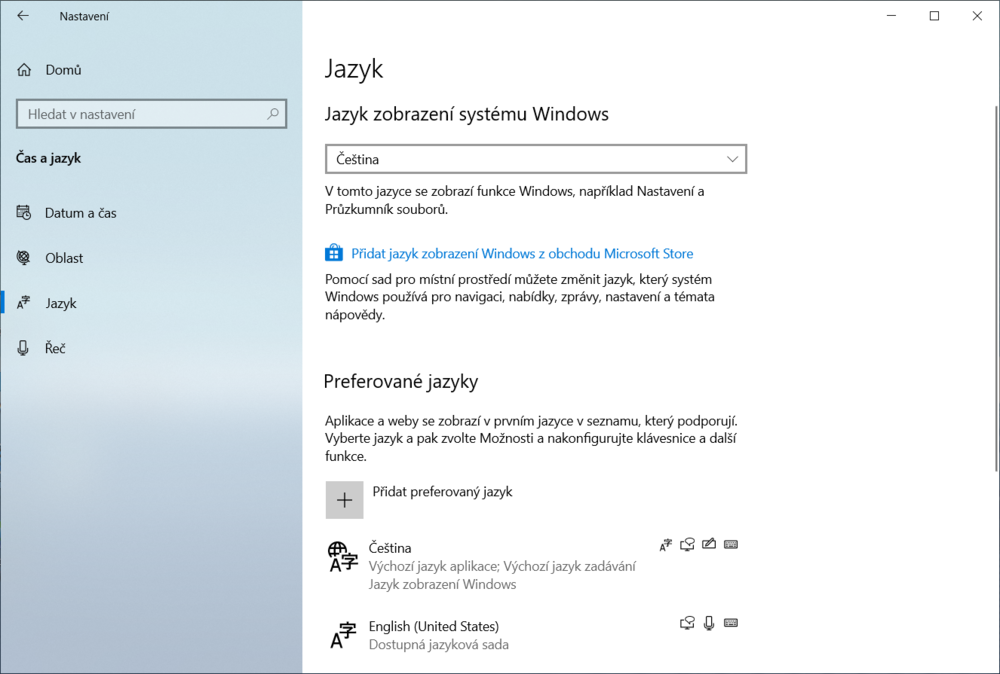Go back using the back arrow
The image size is (1000, 674).
click(23, 16)
